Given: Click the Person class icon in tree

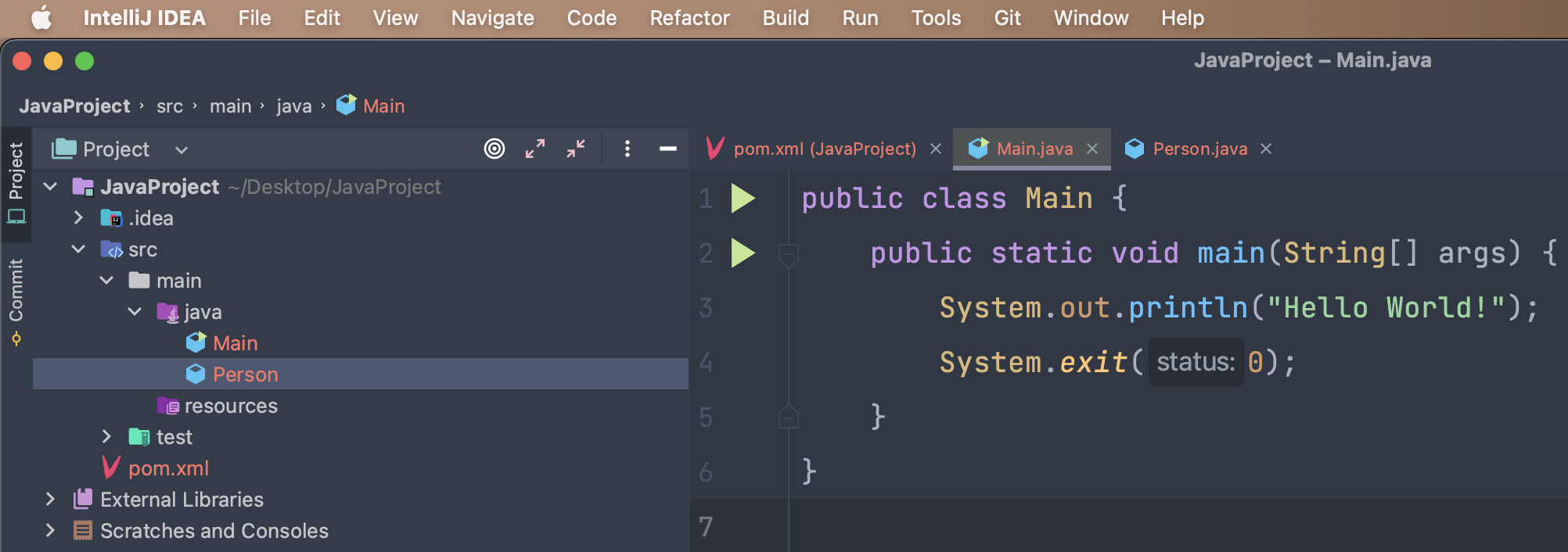Looking at the screenshot, I should [196, 375].
